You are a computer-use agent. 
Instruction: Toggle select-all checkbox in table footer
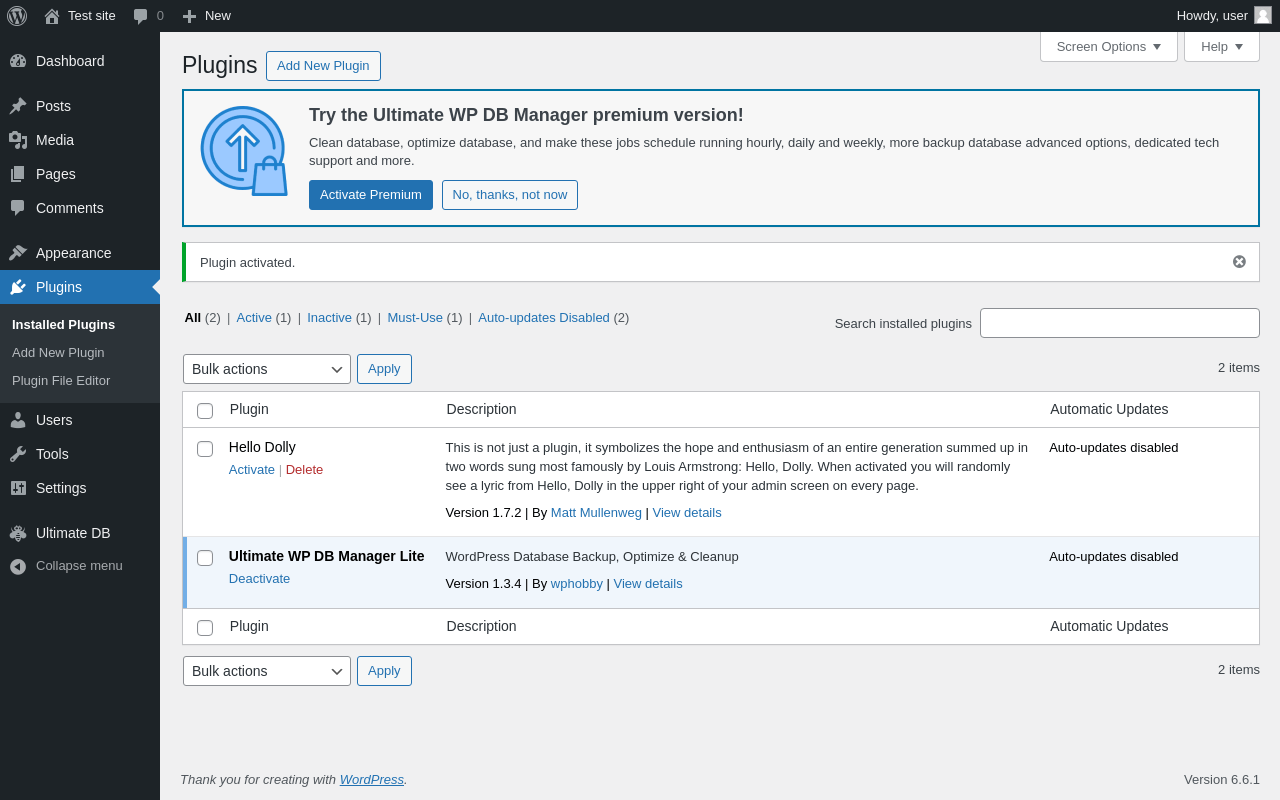[205, 628]
